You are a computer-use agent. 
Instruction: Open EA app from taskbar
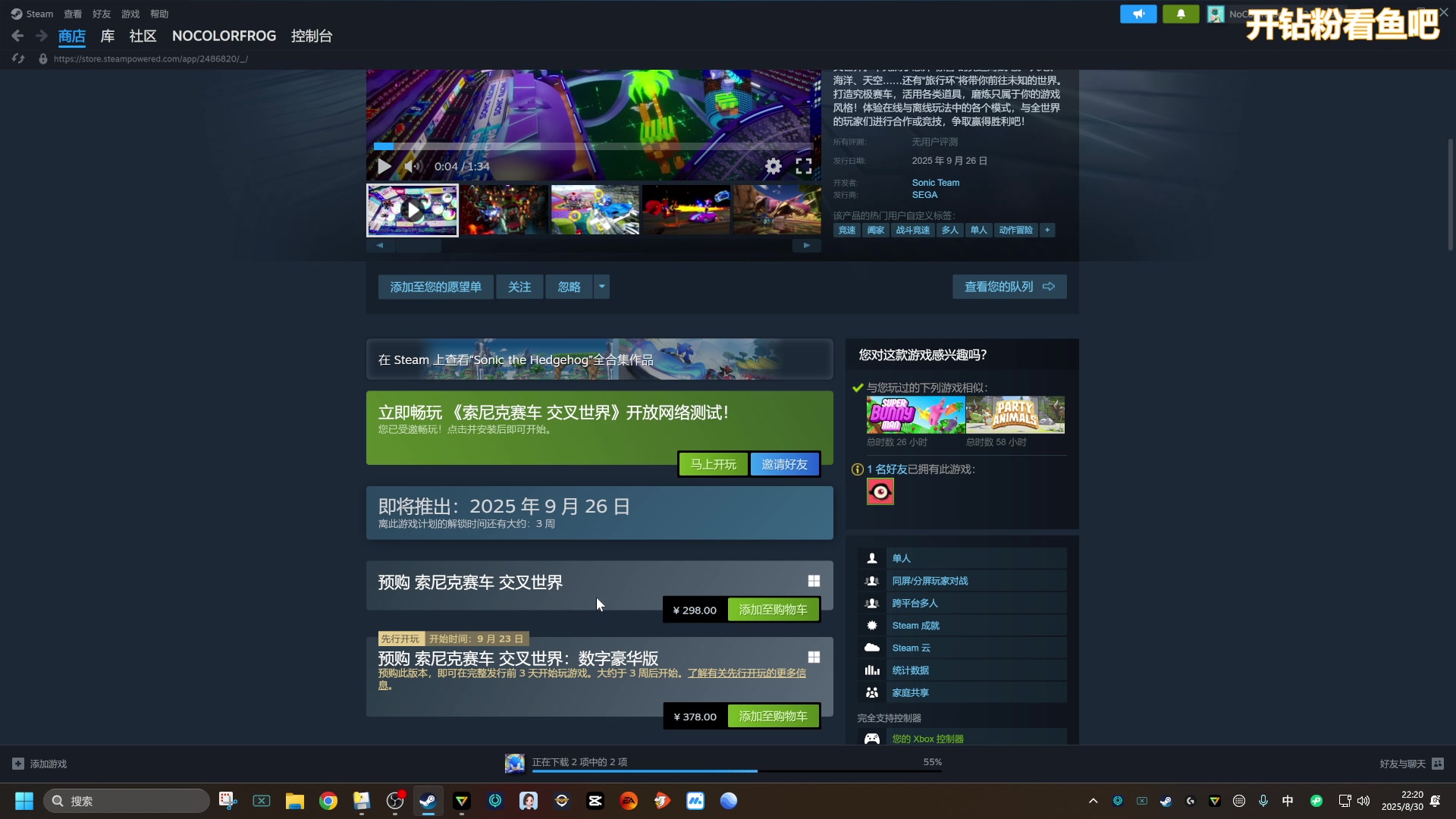tap(629, 801)
